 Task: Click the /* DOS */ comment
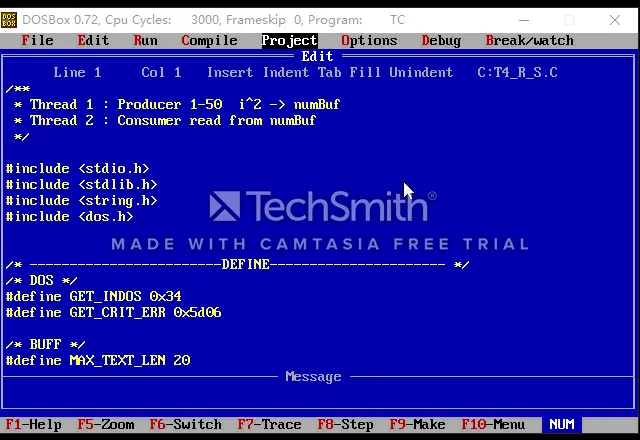[41, 280]
